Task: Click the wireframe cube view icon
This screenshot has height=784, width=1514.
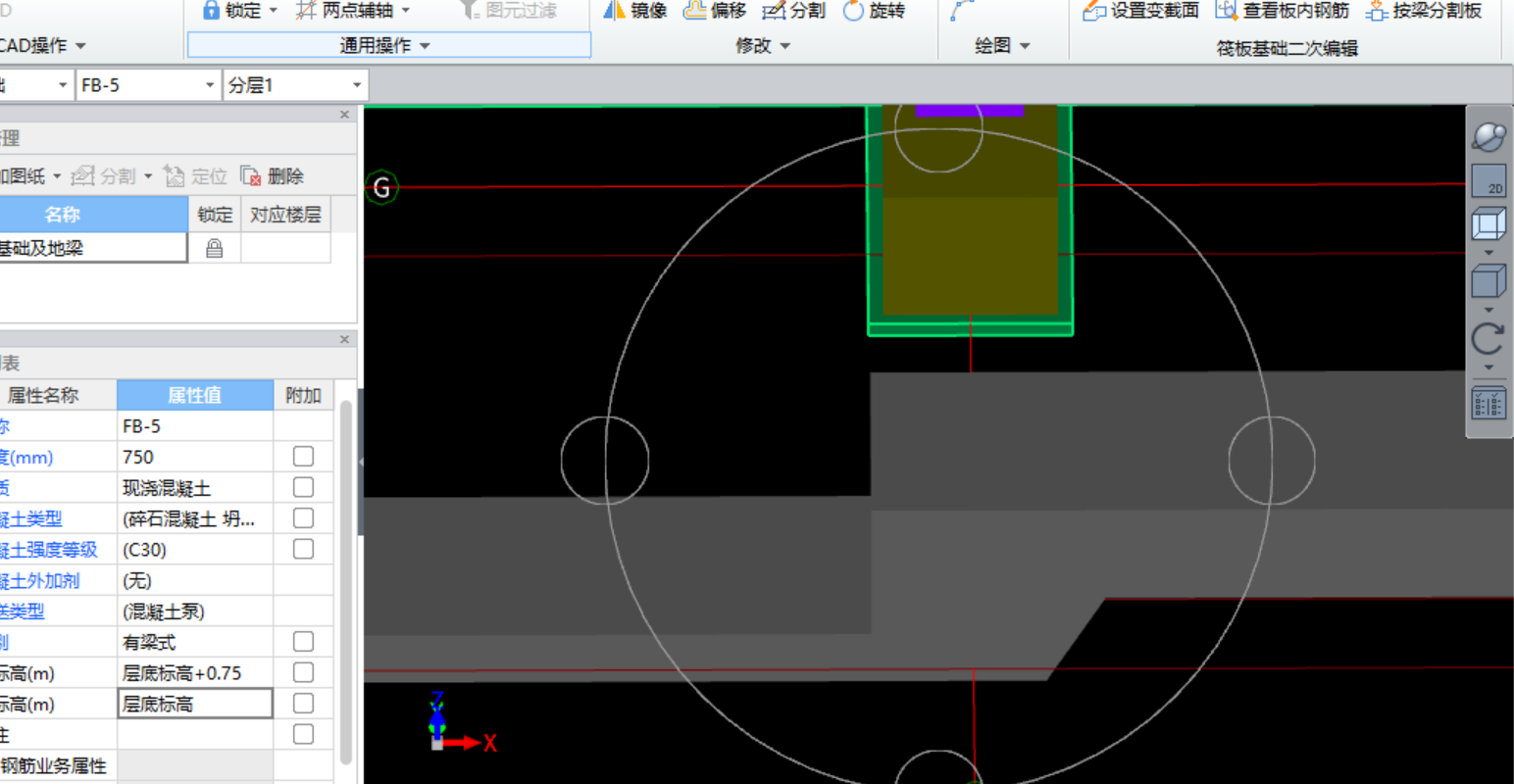Action: pyautogui.click(x=1489, y=224)
